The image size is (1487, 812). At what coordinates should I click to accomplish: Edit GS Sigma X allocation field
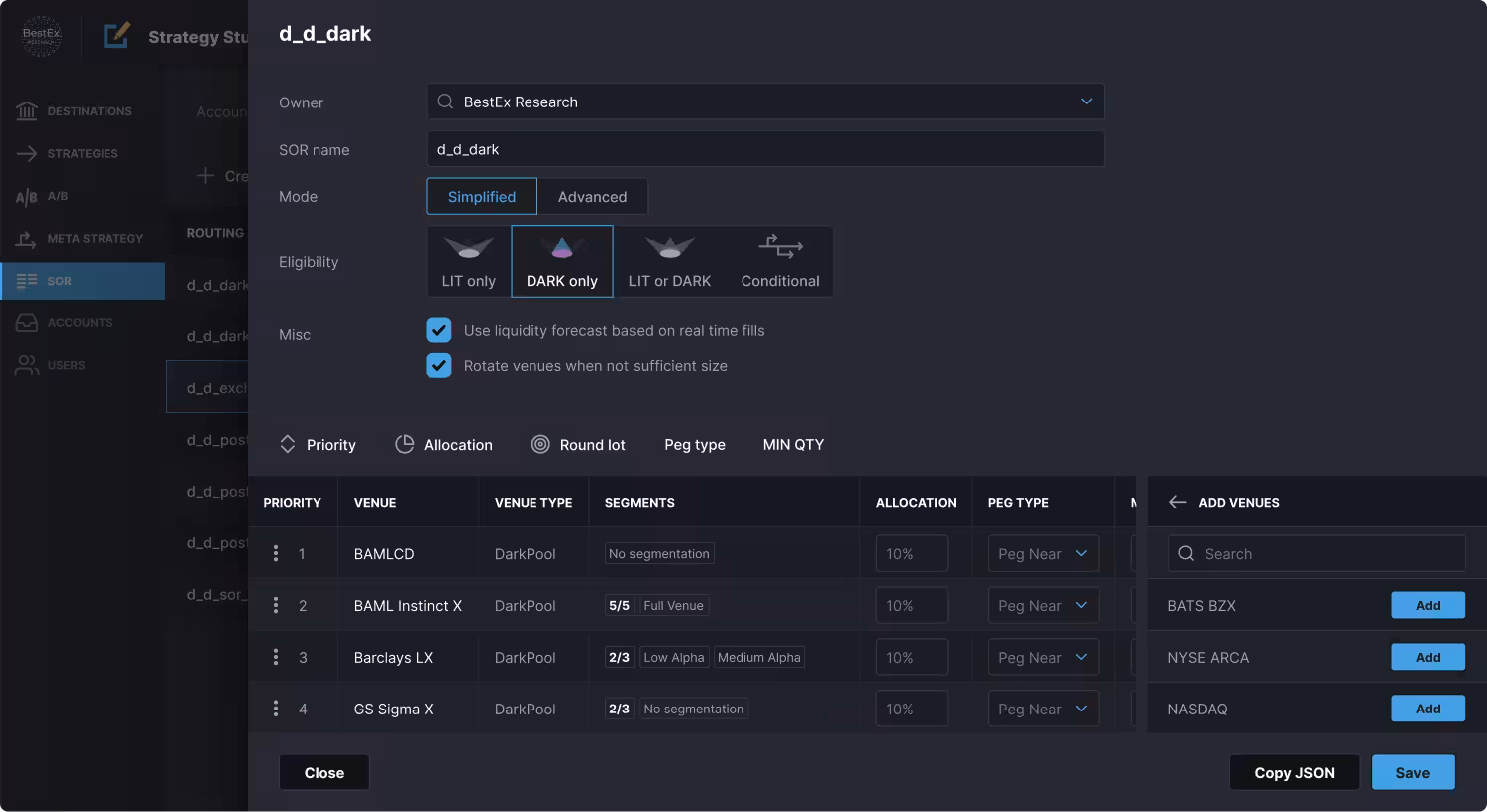click(912, 710)
